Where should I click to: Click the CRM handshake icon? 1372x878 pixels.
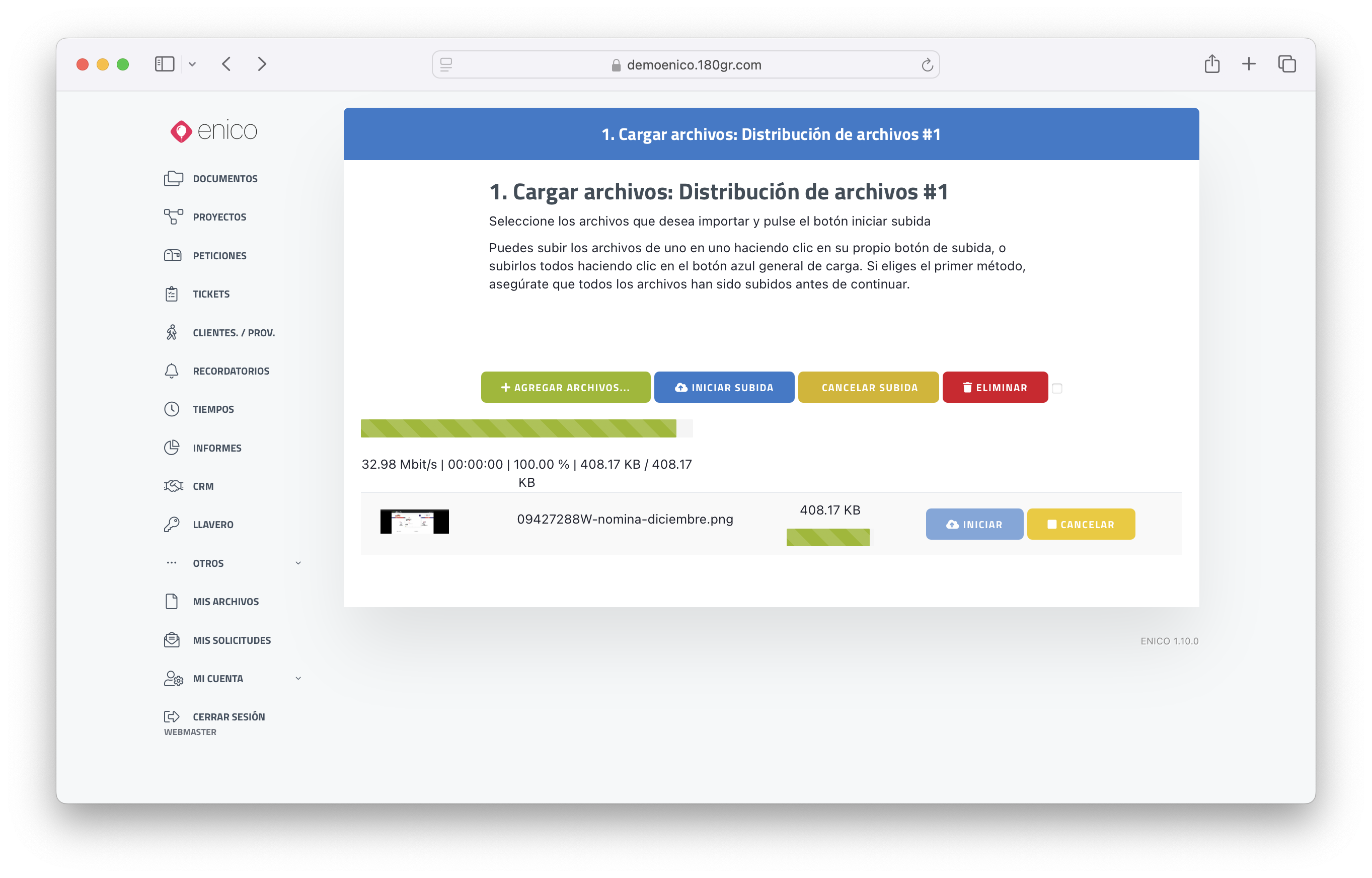tap(173, 486)
